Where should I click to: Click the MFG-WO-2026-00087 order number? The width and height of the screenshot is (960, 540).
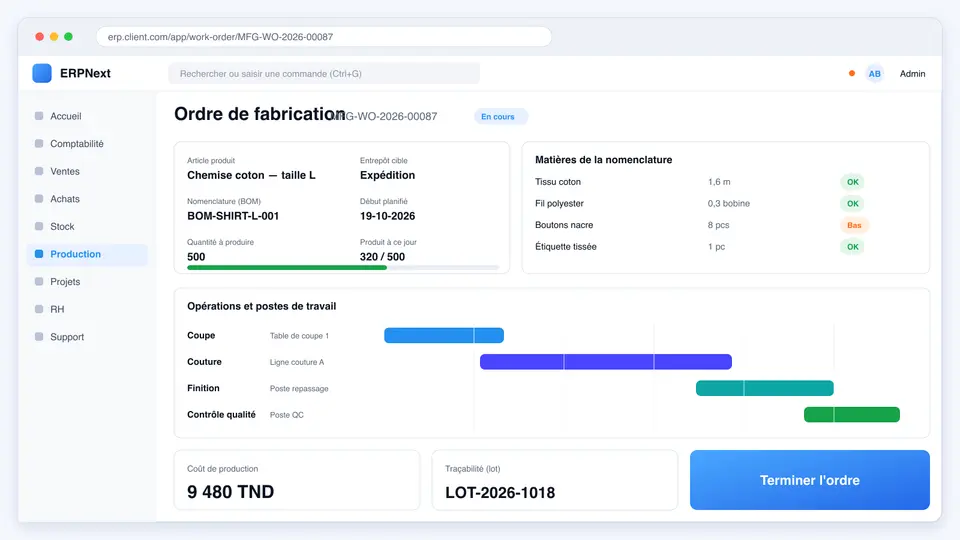(x=384, y=116)
